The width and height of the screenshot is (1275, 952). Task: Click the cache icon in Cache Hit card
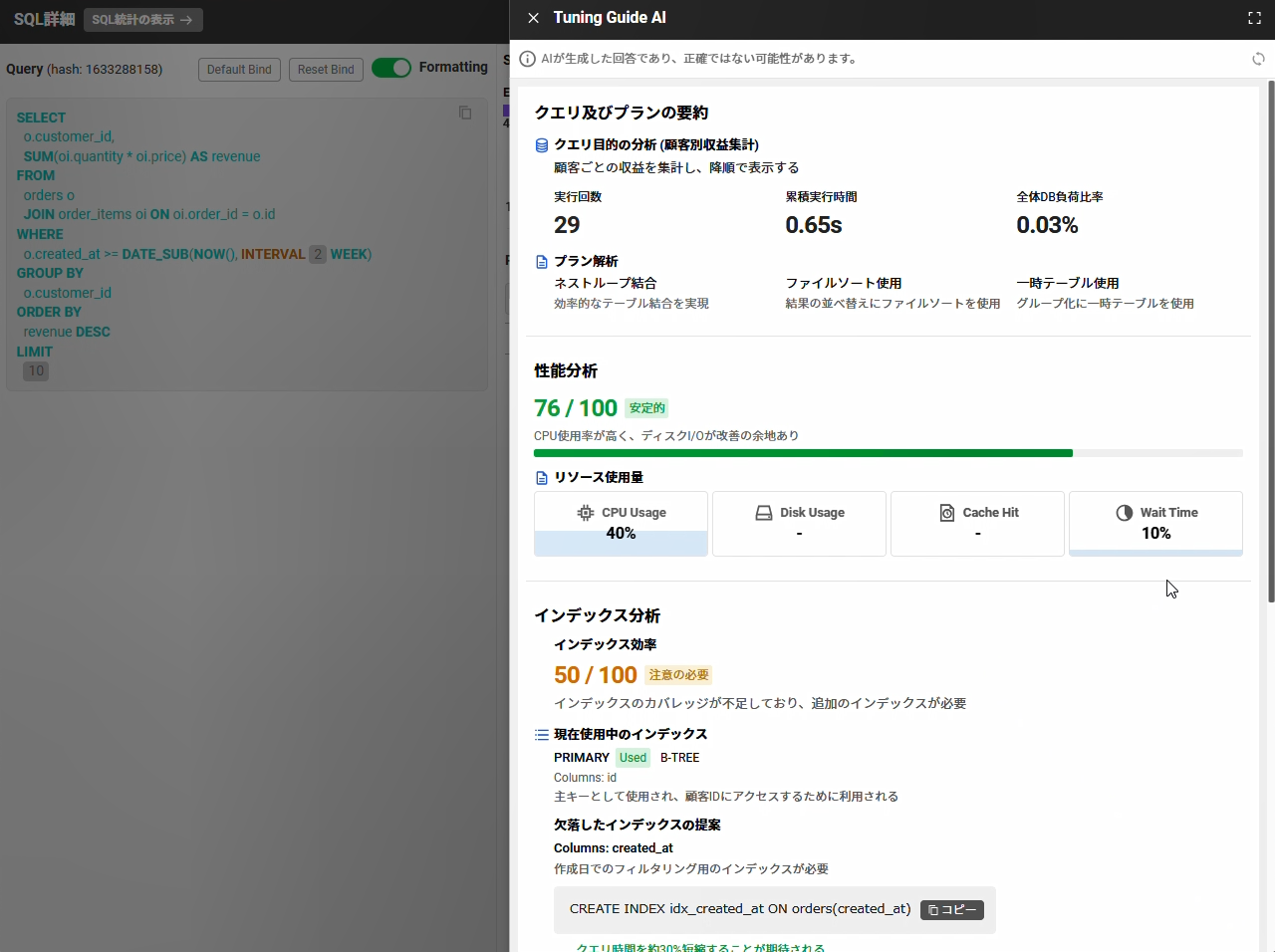[947, 513]
